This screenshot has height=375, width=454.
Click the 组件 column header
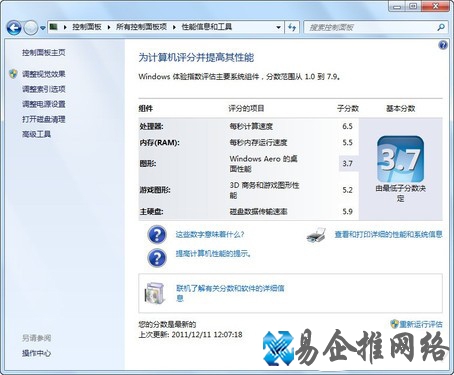(x=146, y=108)
